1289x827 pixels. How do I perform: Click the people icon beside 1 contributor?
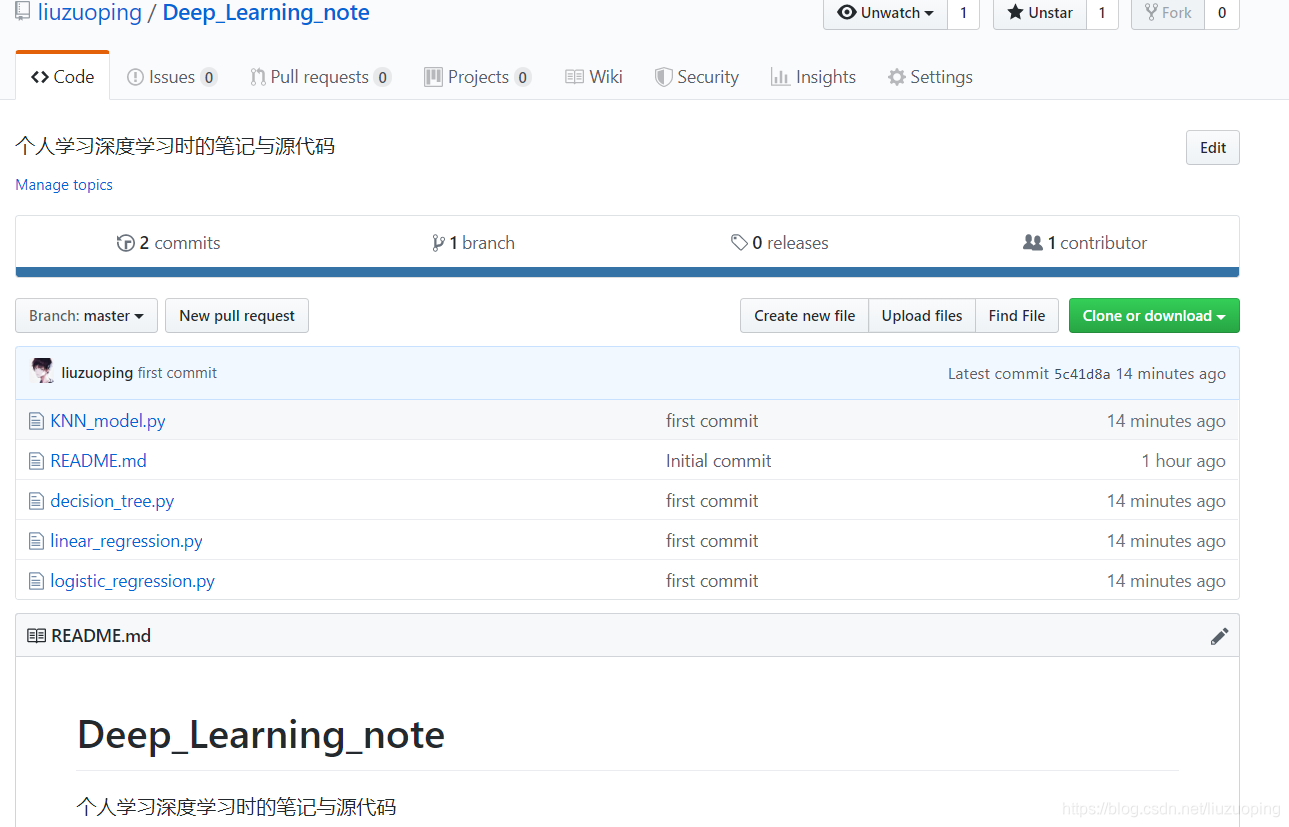pos(1033,243)
